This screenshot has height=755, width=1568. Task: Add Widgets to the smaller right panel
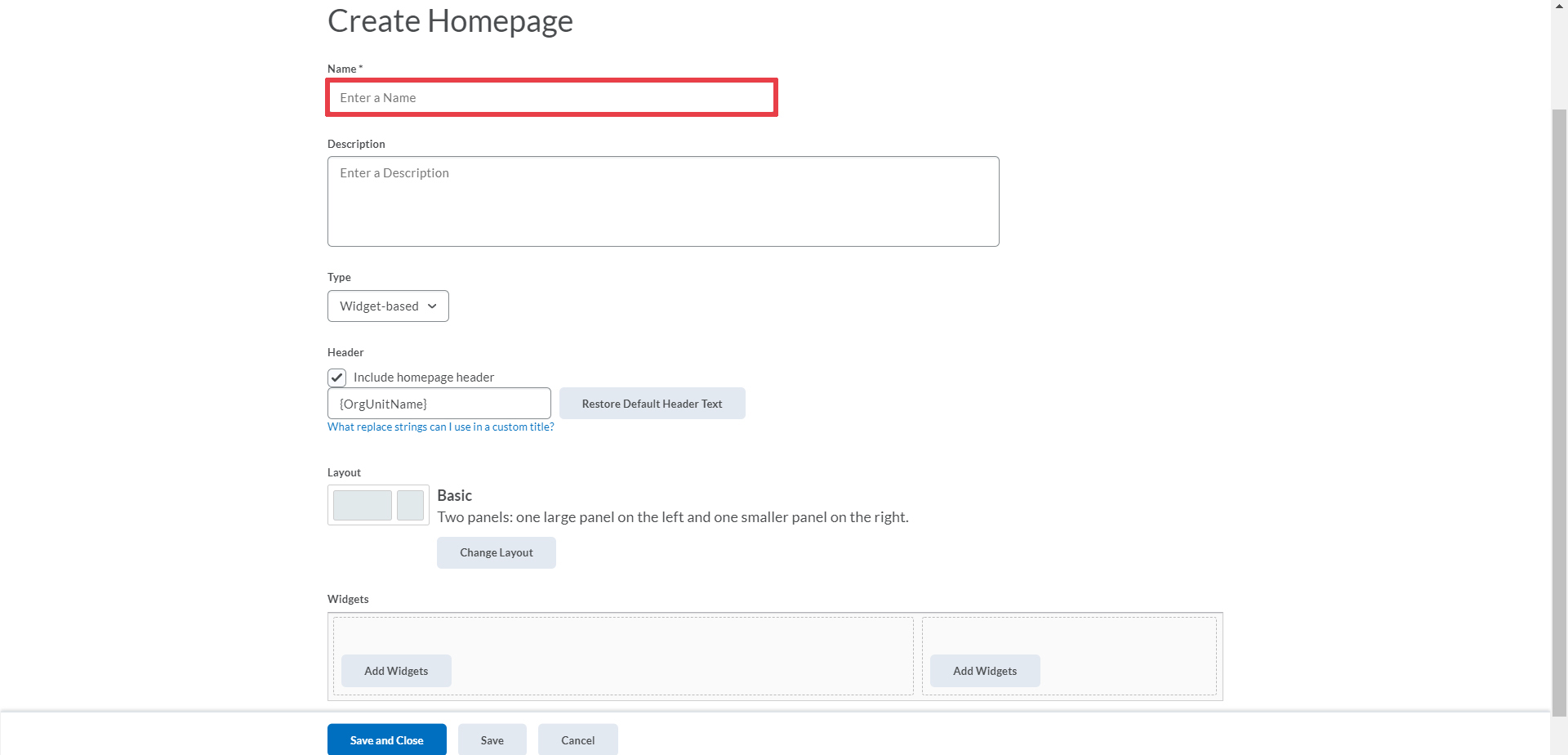(x=984, y=671)
